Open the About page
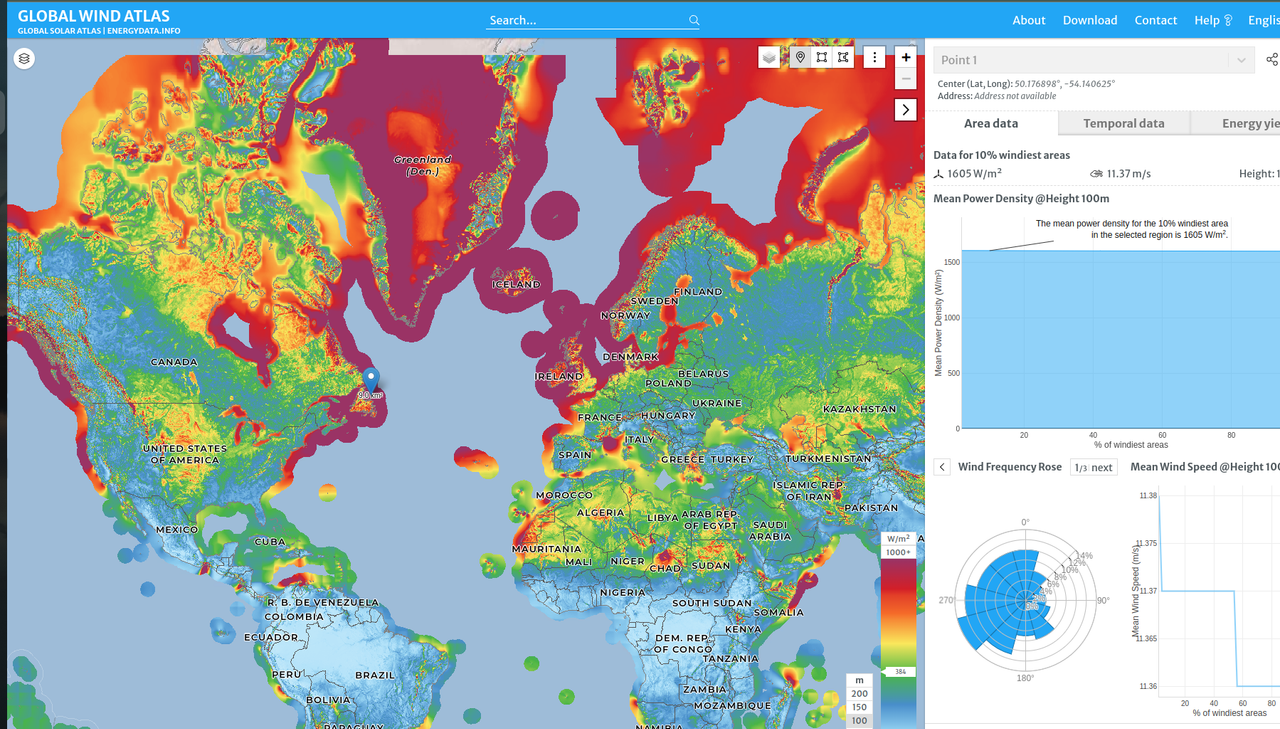Viewport: 1280px width, 729px height. point(1029,20)
